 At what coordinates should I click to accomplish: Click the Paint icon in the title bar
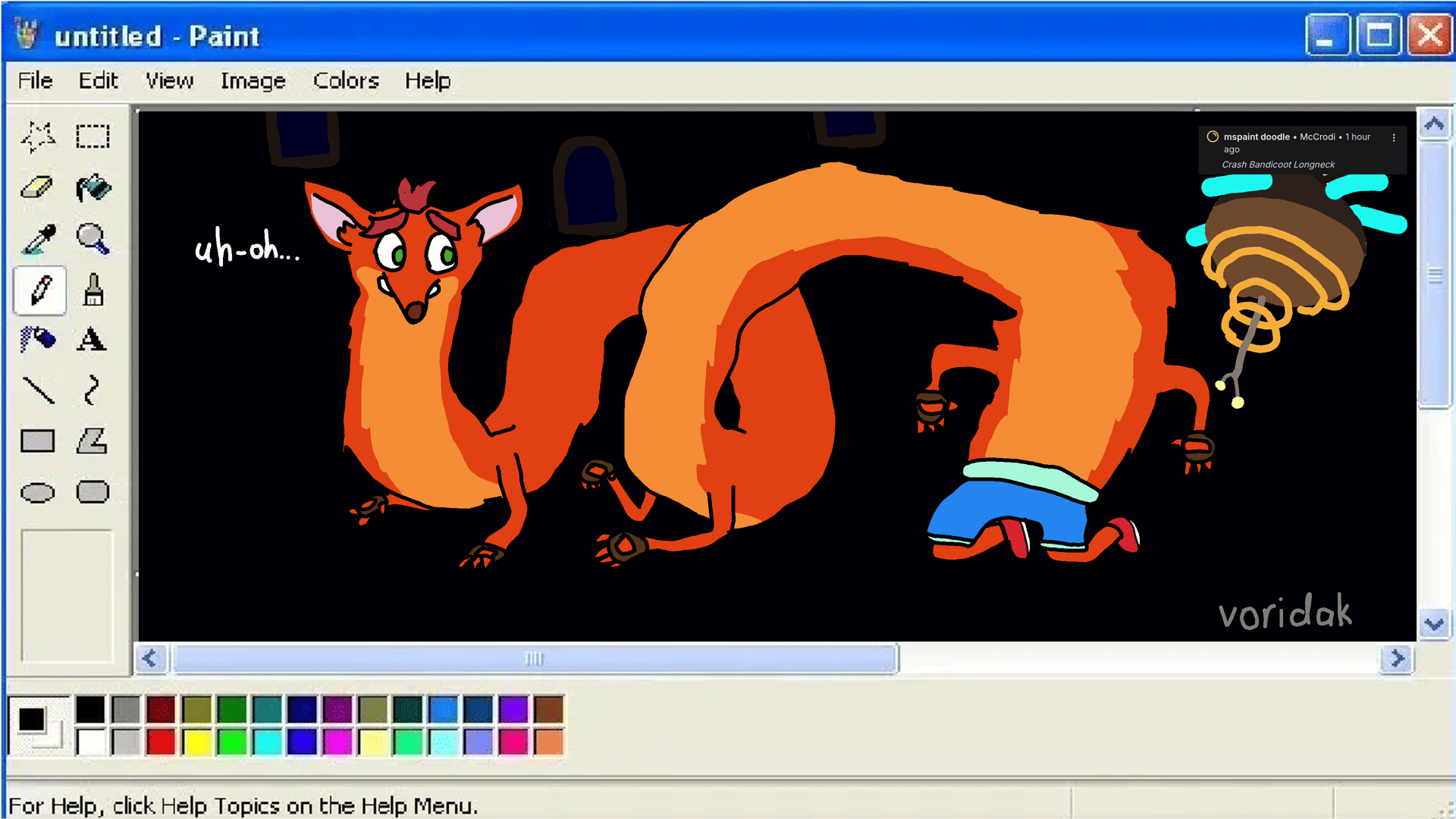[27, 35]
